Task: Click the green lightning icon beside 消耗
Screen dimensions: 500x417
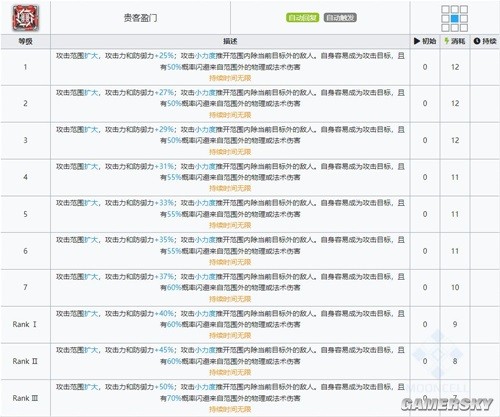Action: pos(447,41)
